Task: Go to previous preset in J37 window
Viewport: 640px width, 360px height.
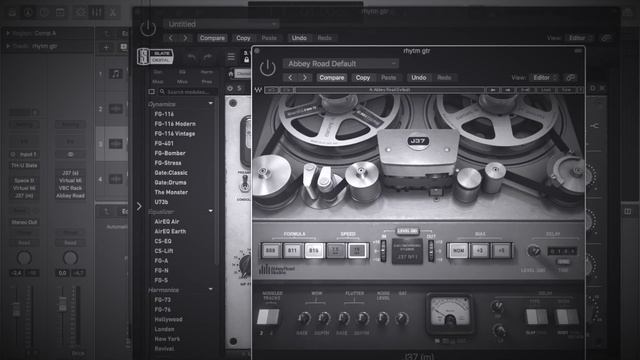Action: click(x=290, y=78)
